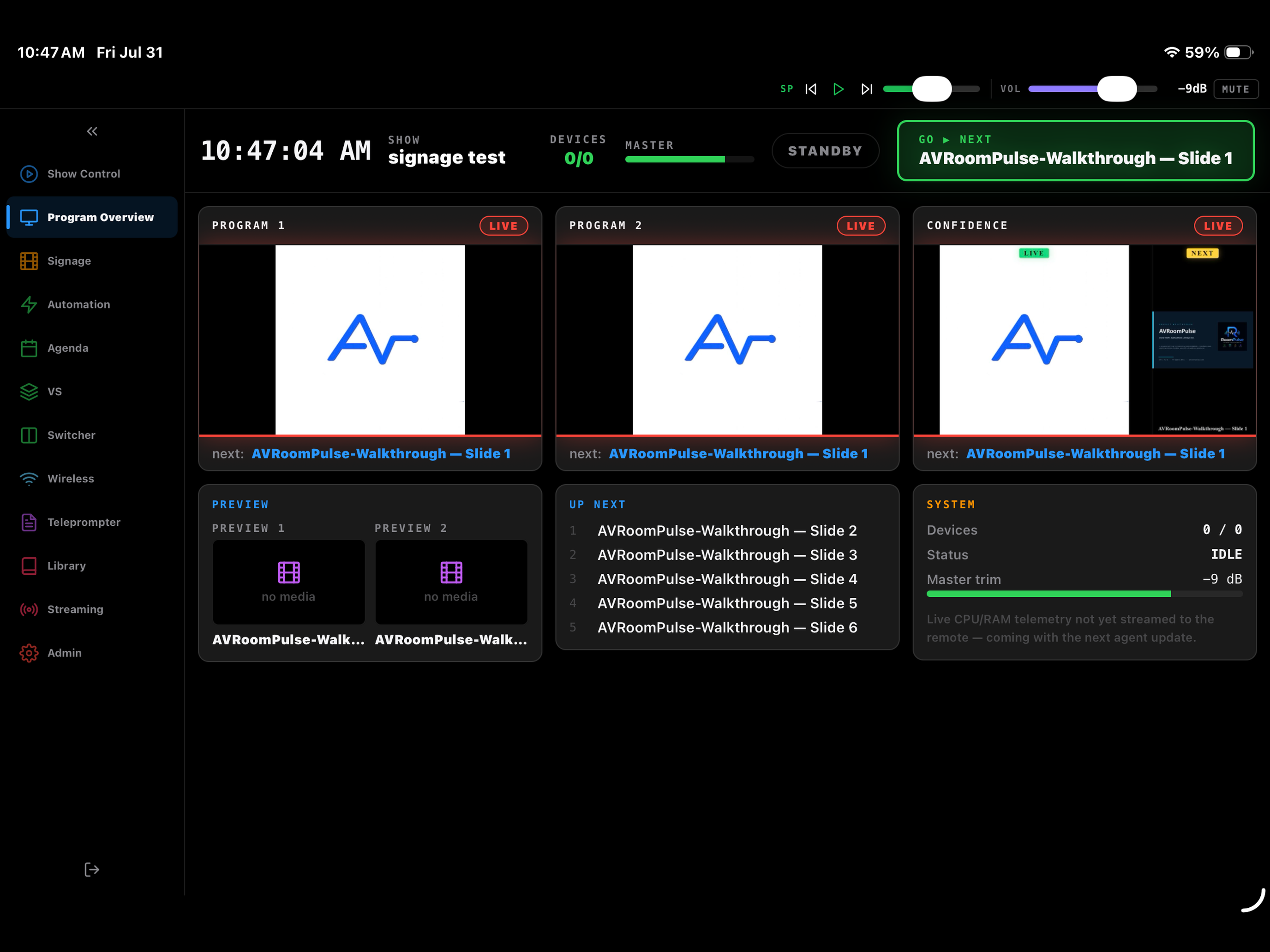Open the Agenda menu item

click(x=92, y=348)
